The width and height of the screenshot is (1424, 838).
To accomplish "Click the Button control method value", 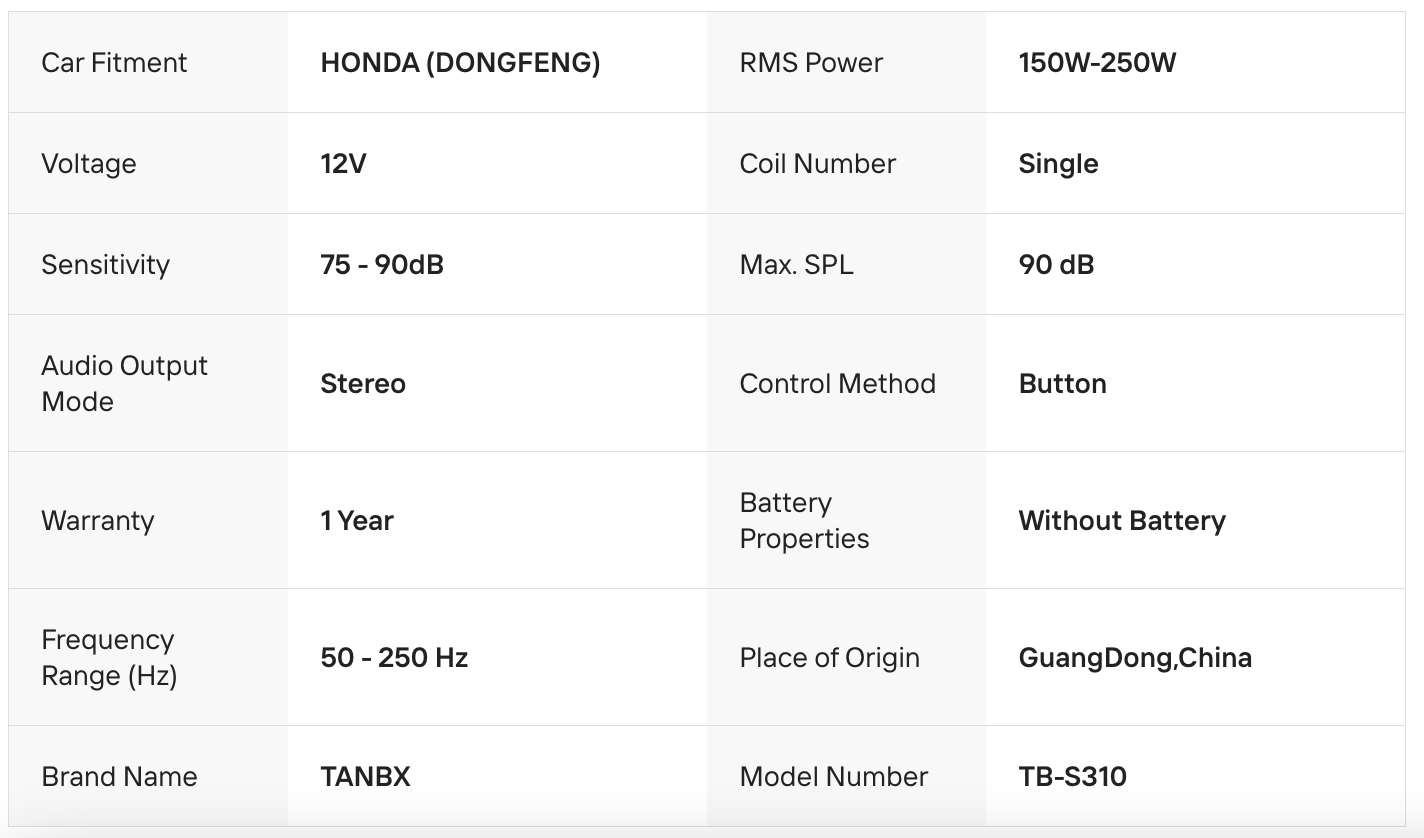I will (1062, 384).
